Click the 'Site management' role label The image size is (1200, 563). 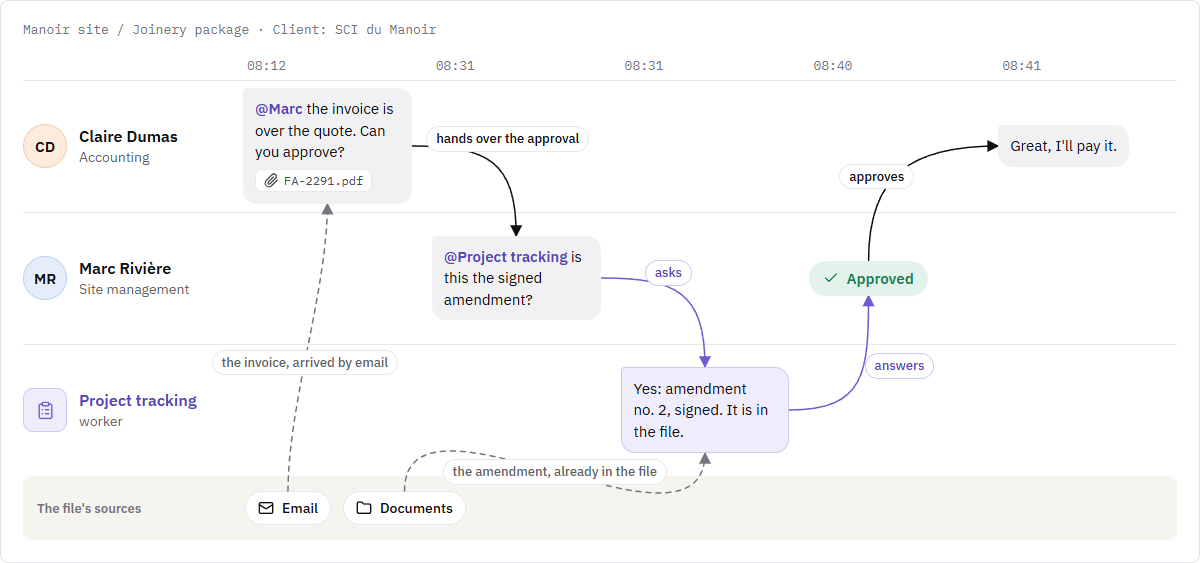134,289
